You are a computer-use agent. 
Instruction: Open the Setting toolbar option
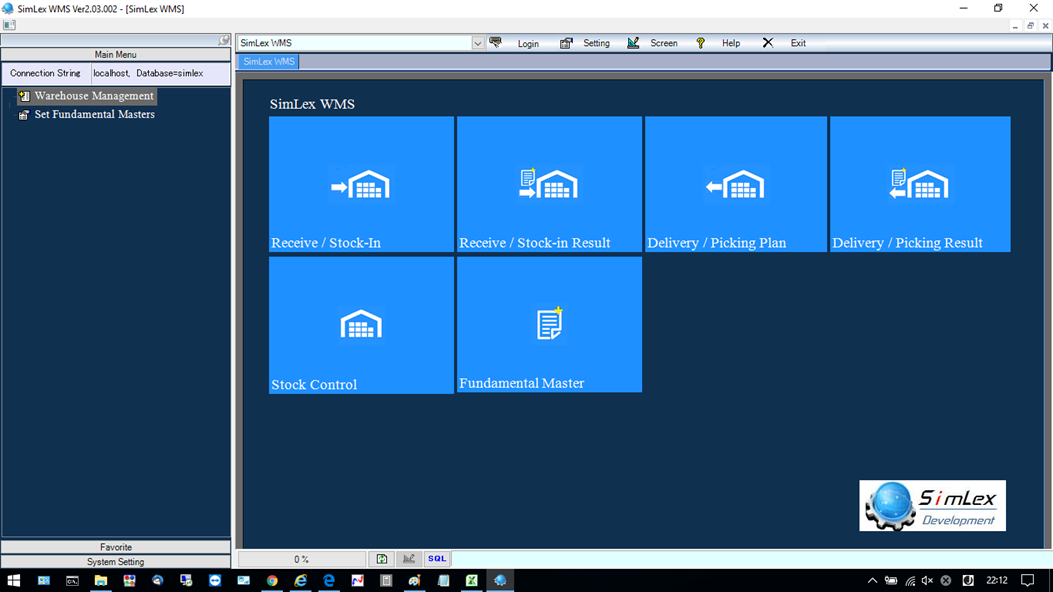coord(585,43)
